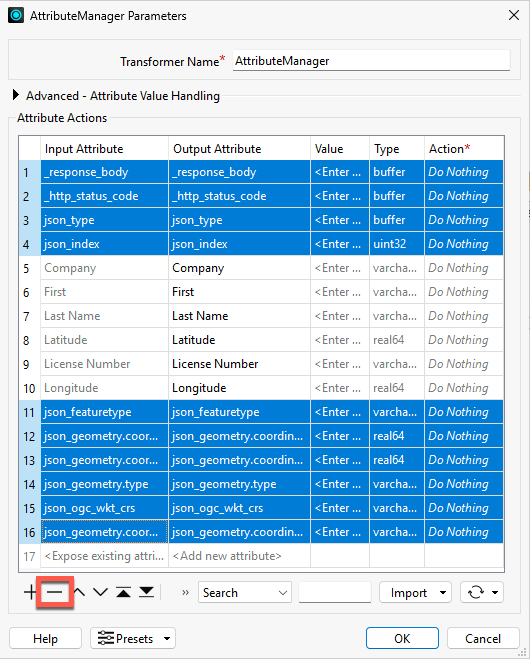Focus the search text input box

335,593
